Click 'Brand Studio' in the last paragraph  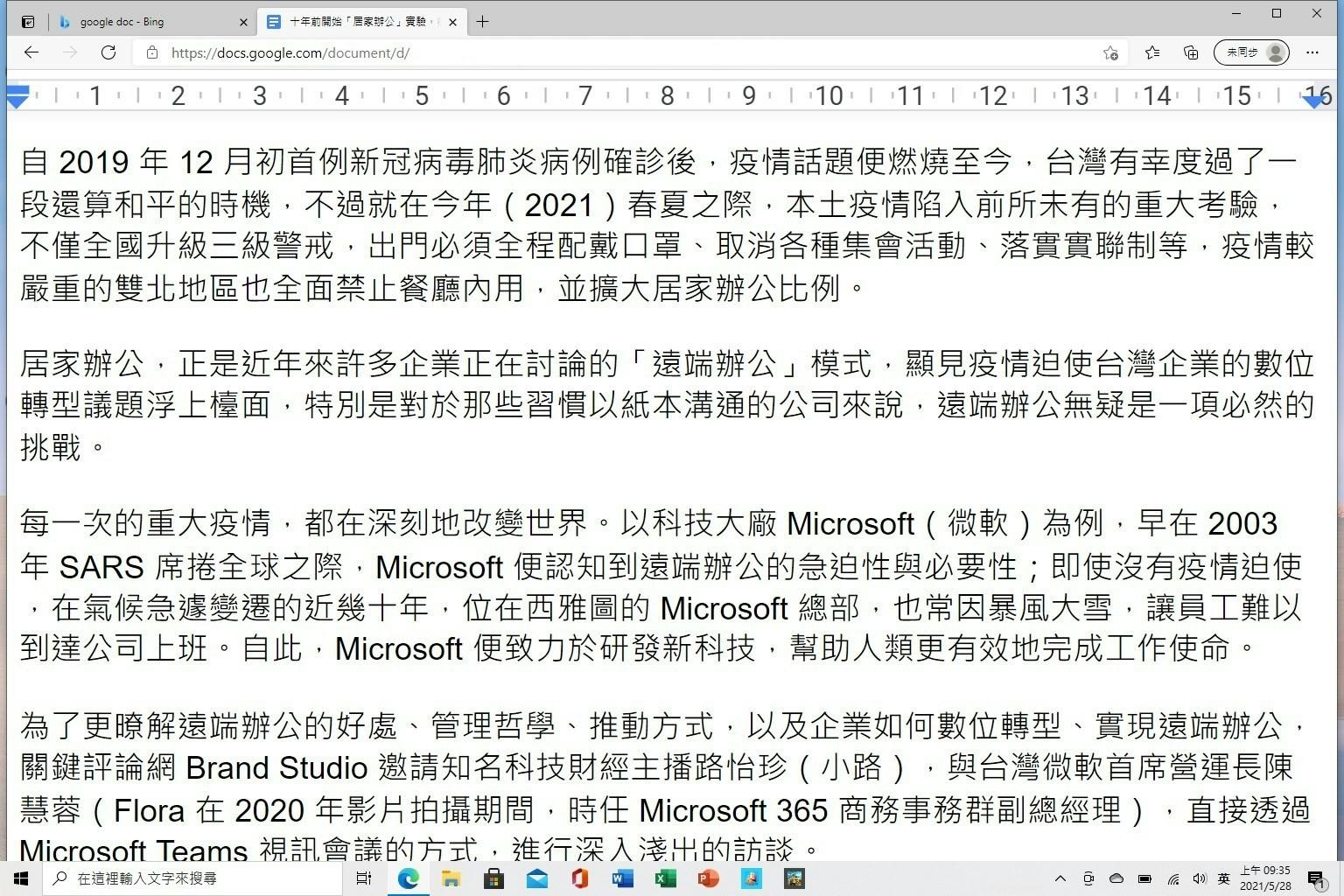coord(276,767)
